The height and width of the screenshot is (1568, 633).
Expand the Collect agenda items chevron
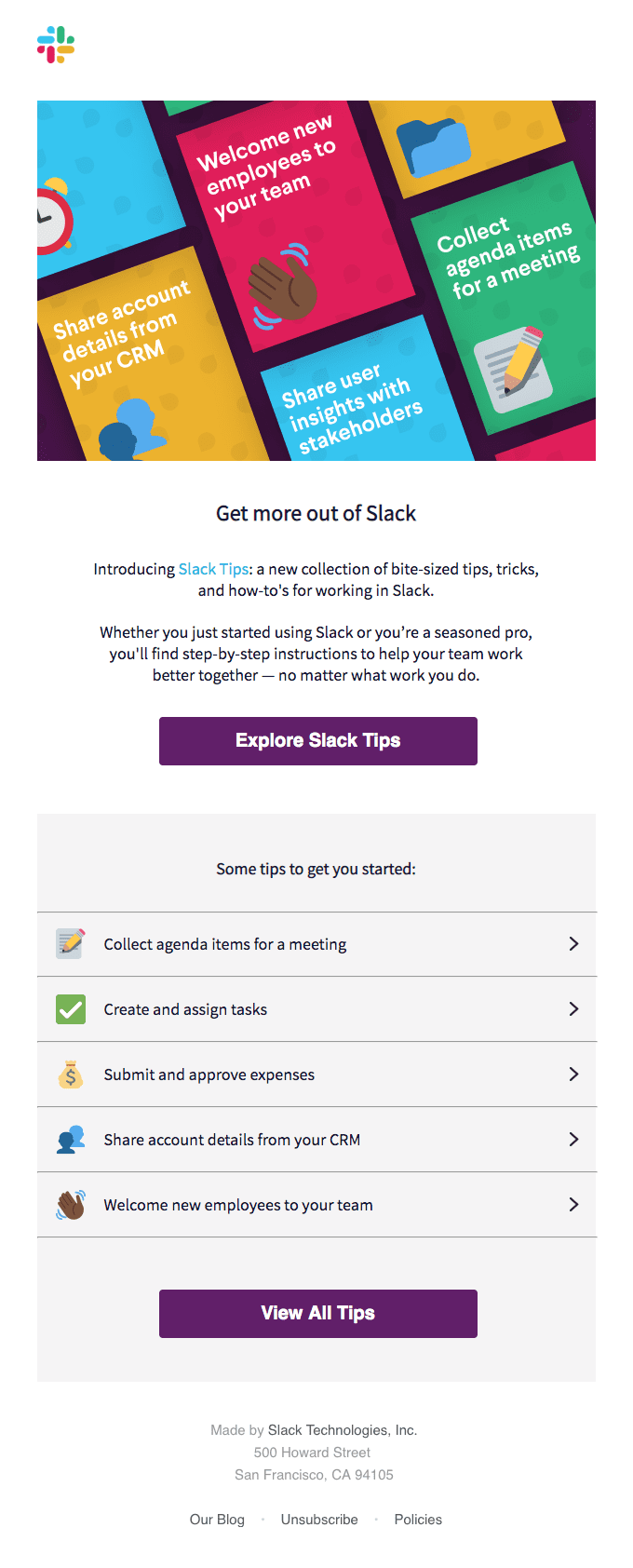[x=573, y=944]
